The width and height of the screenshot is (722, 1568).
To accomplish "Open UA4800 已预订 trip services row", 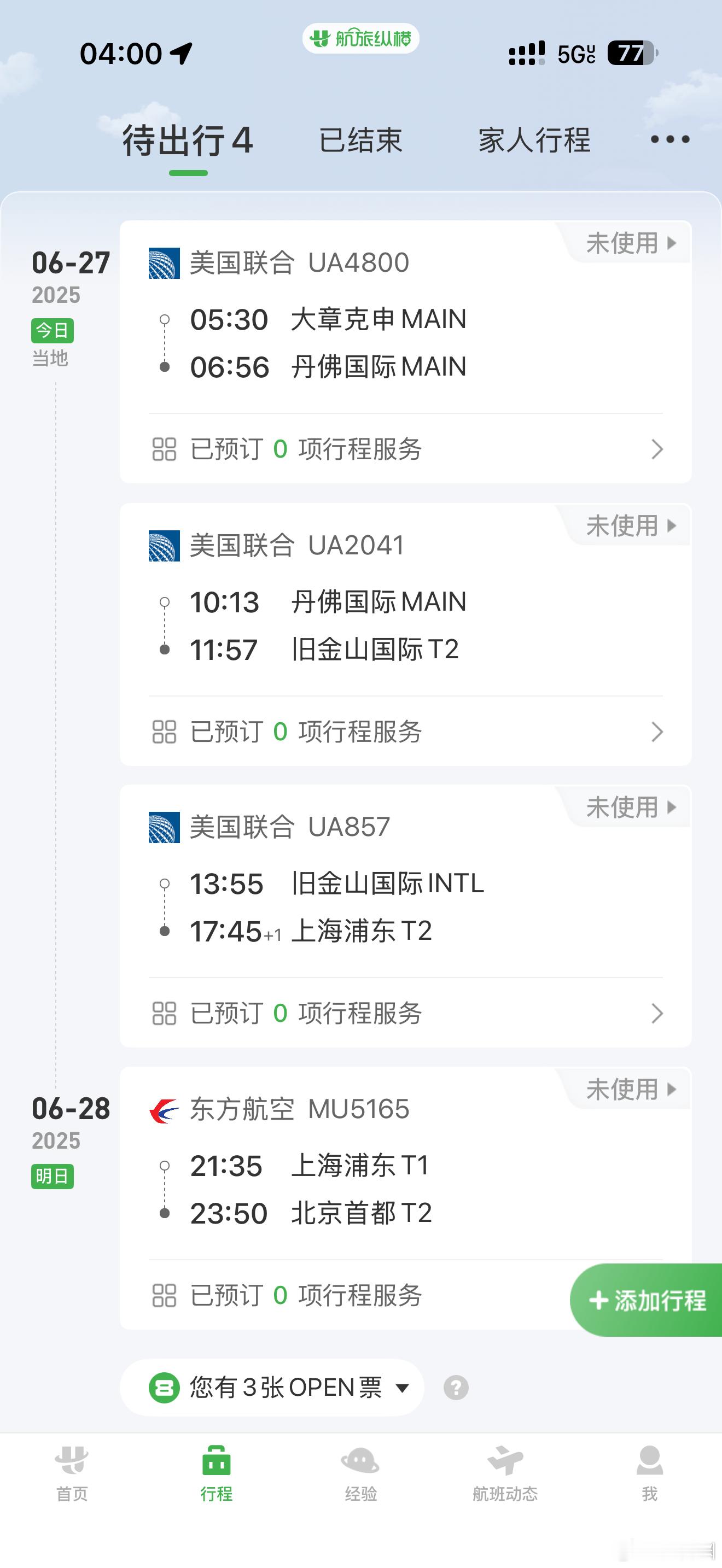I will 405,449.
